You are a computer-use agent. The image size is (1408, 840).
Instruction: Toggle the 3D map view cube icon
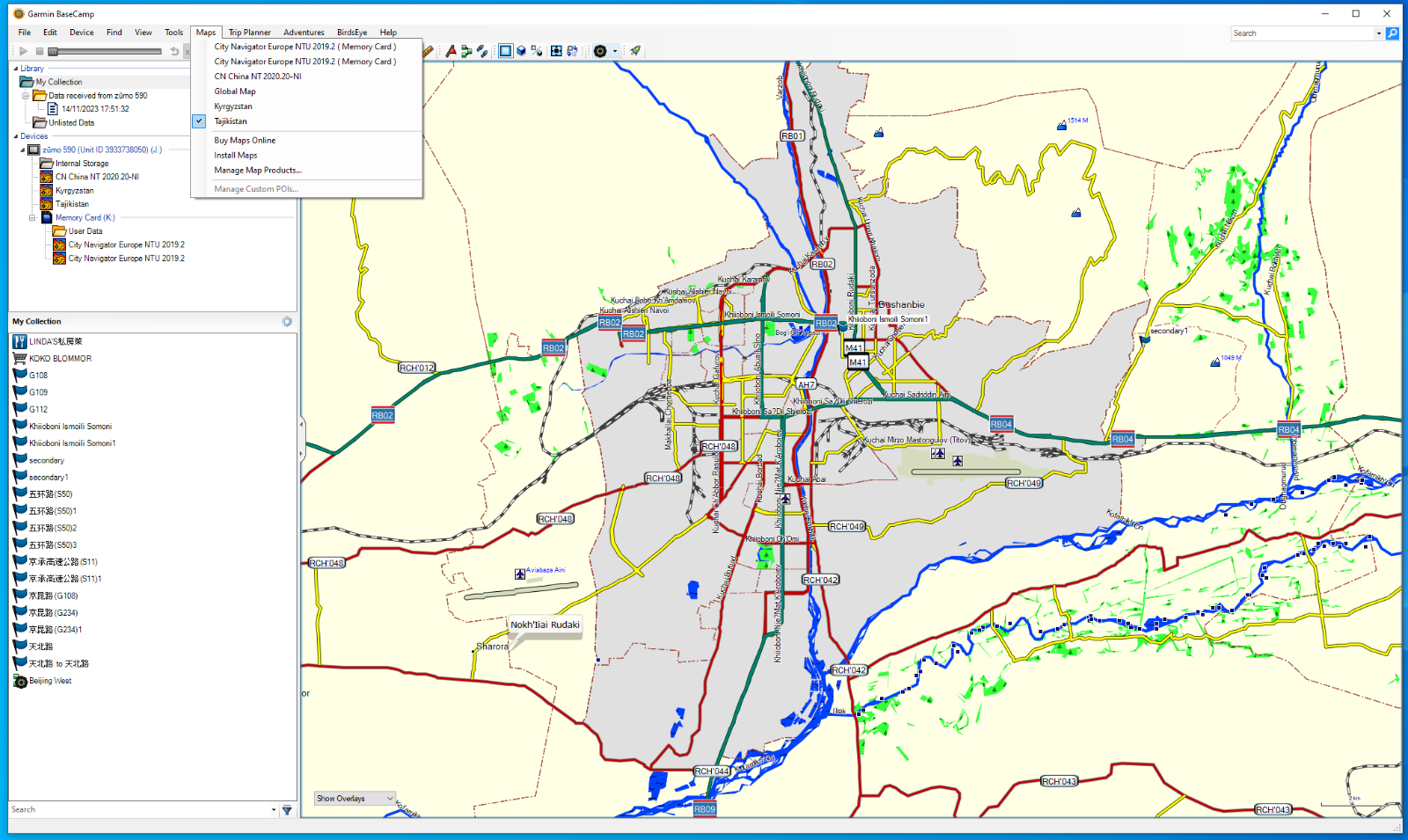click(521, 51)
